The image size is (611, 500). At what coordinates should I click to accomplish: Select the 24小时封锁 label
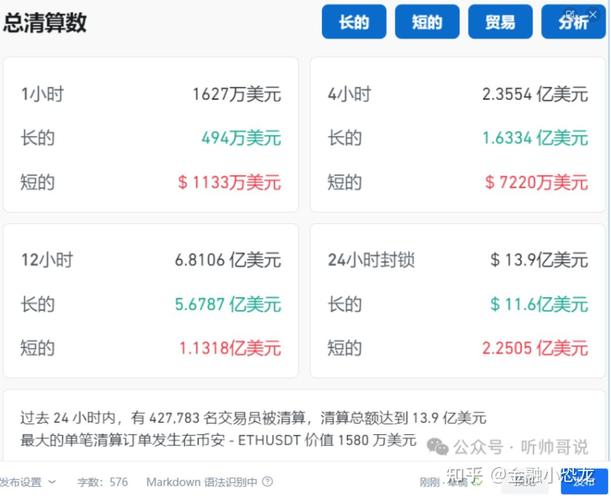pyautogui.click(x=371, y=260)
